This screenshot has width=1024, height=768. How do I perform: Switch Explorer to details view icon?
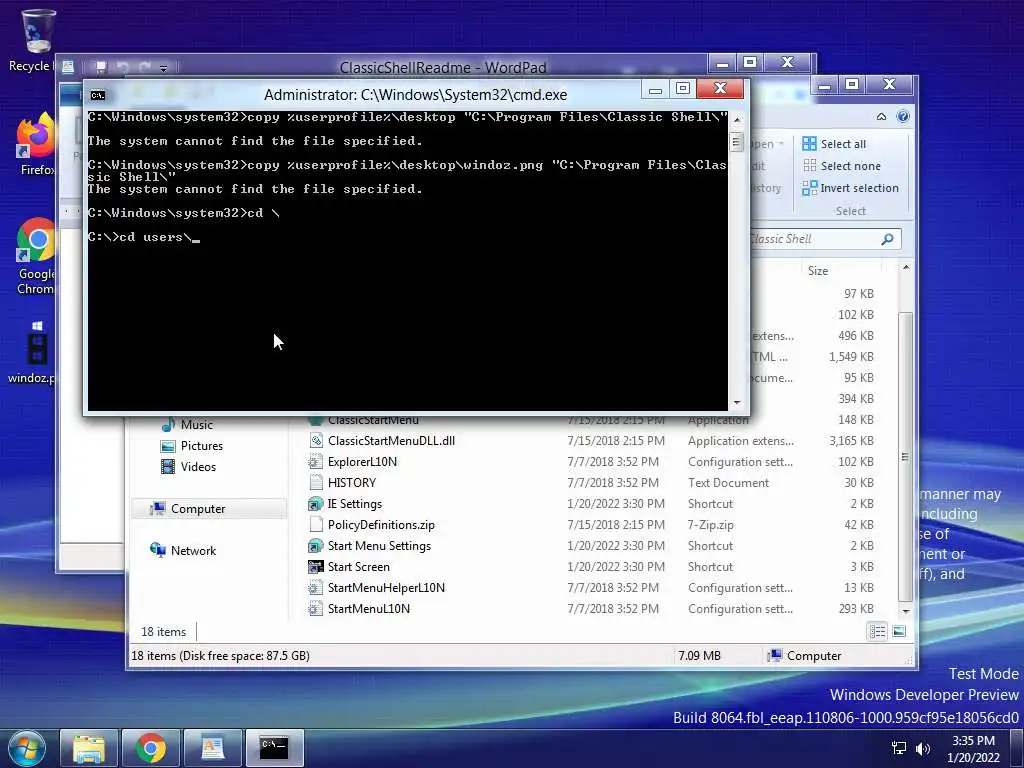pos(877,632)
